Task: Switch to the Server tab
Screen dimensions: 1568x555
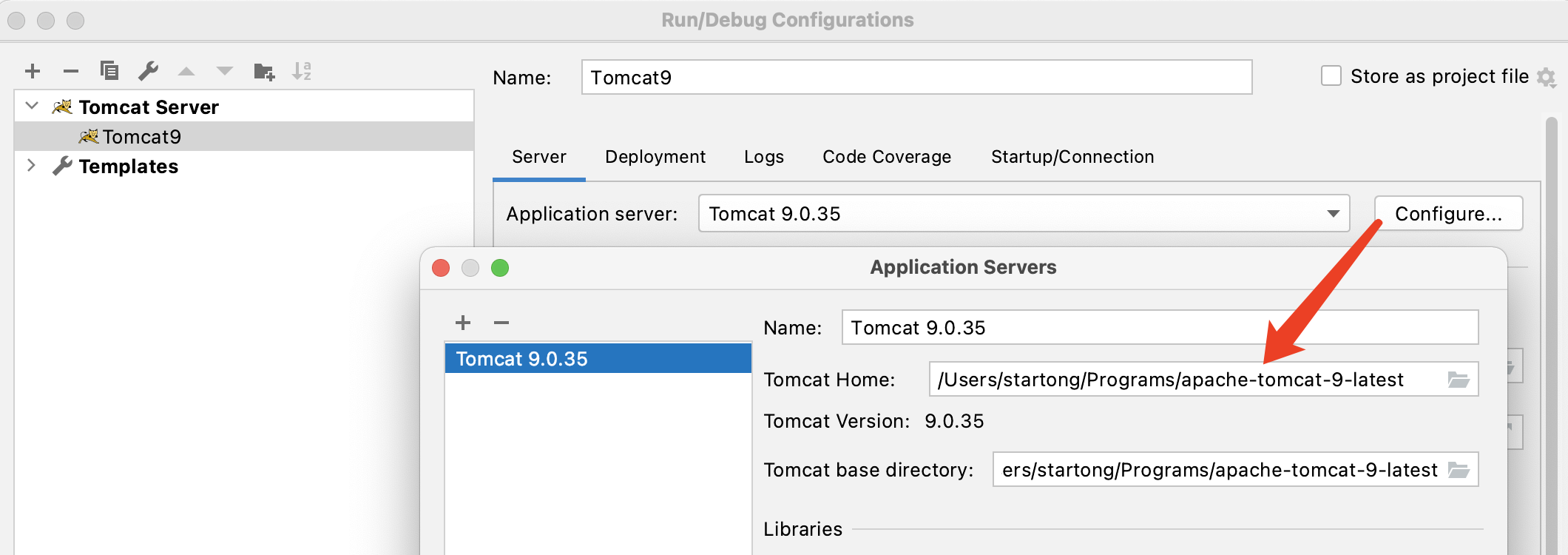Action: [x=539, y=157]
